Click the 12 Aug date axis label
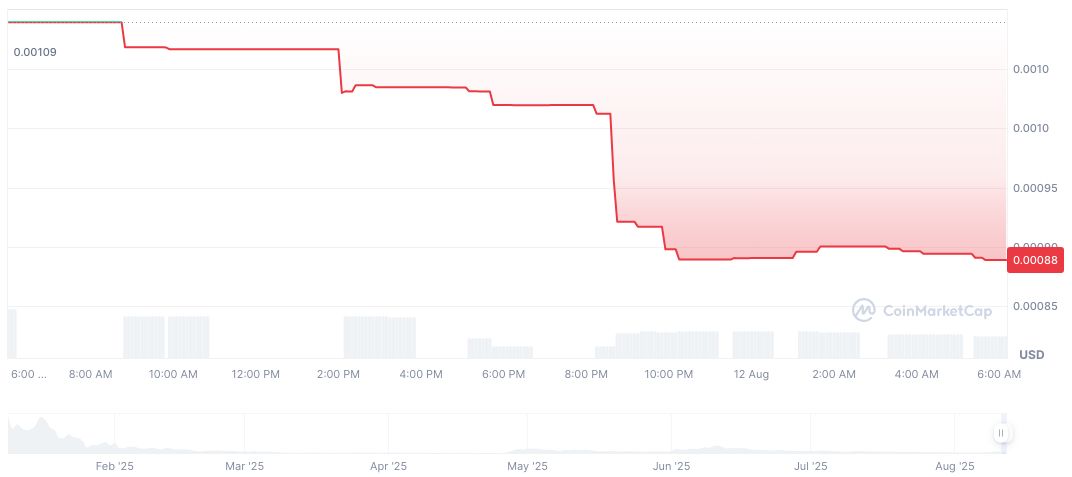Viewport: 1072px width, 477px height. pyautogui.click(x=751, y=375)
